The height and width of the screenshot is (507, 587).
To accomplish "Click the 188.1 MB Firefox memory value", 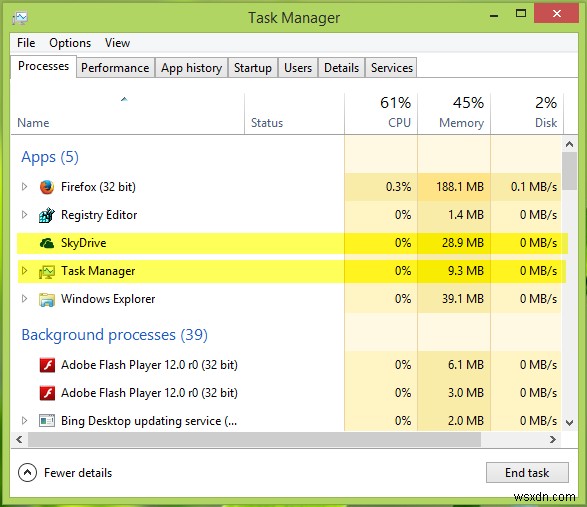I will point(460,186).
